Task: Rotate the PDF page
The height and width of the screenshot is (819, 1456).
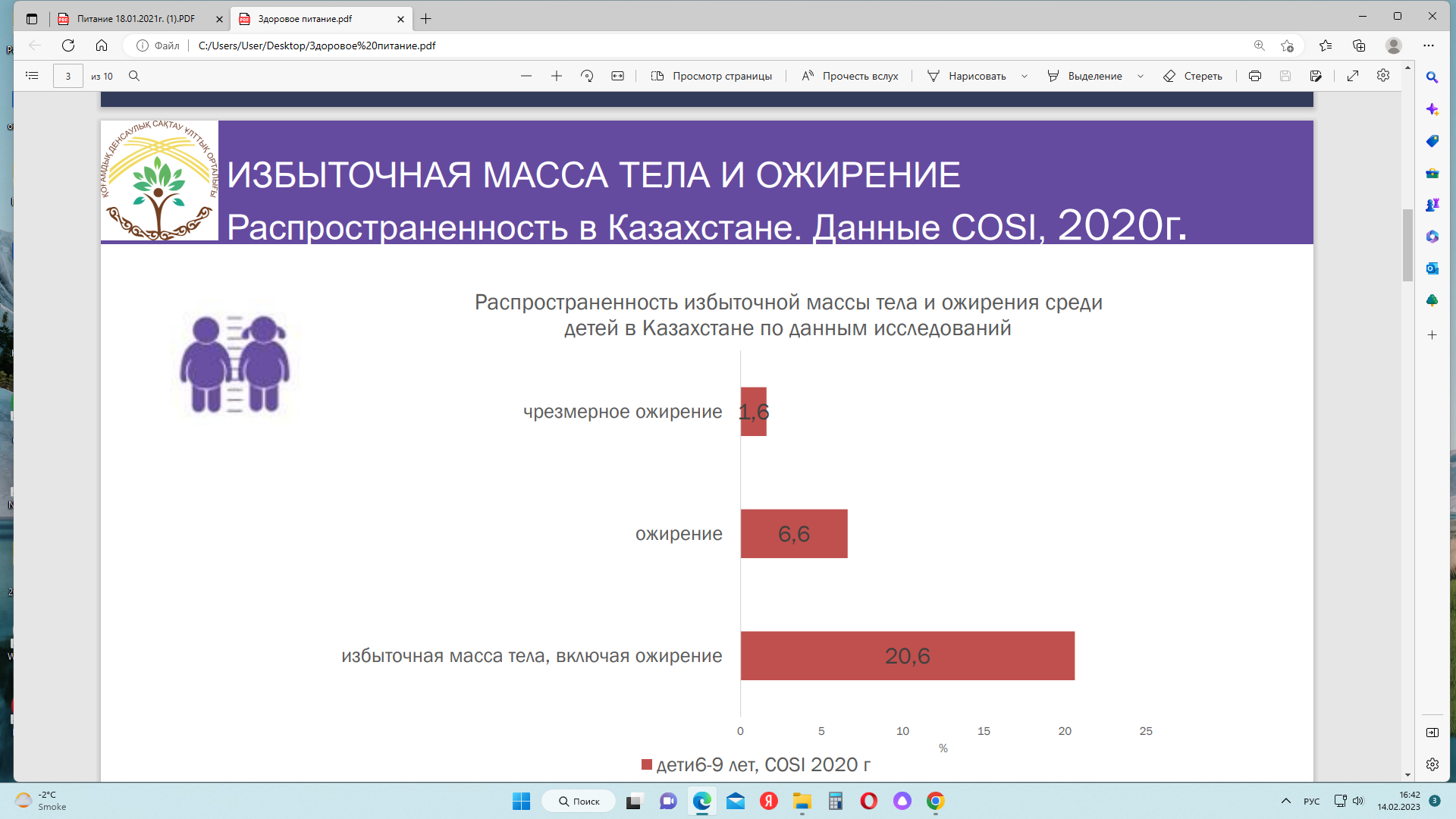Action: [587, 76]
